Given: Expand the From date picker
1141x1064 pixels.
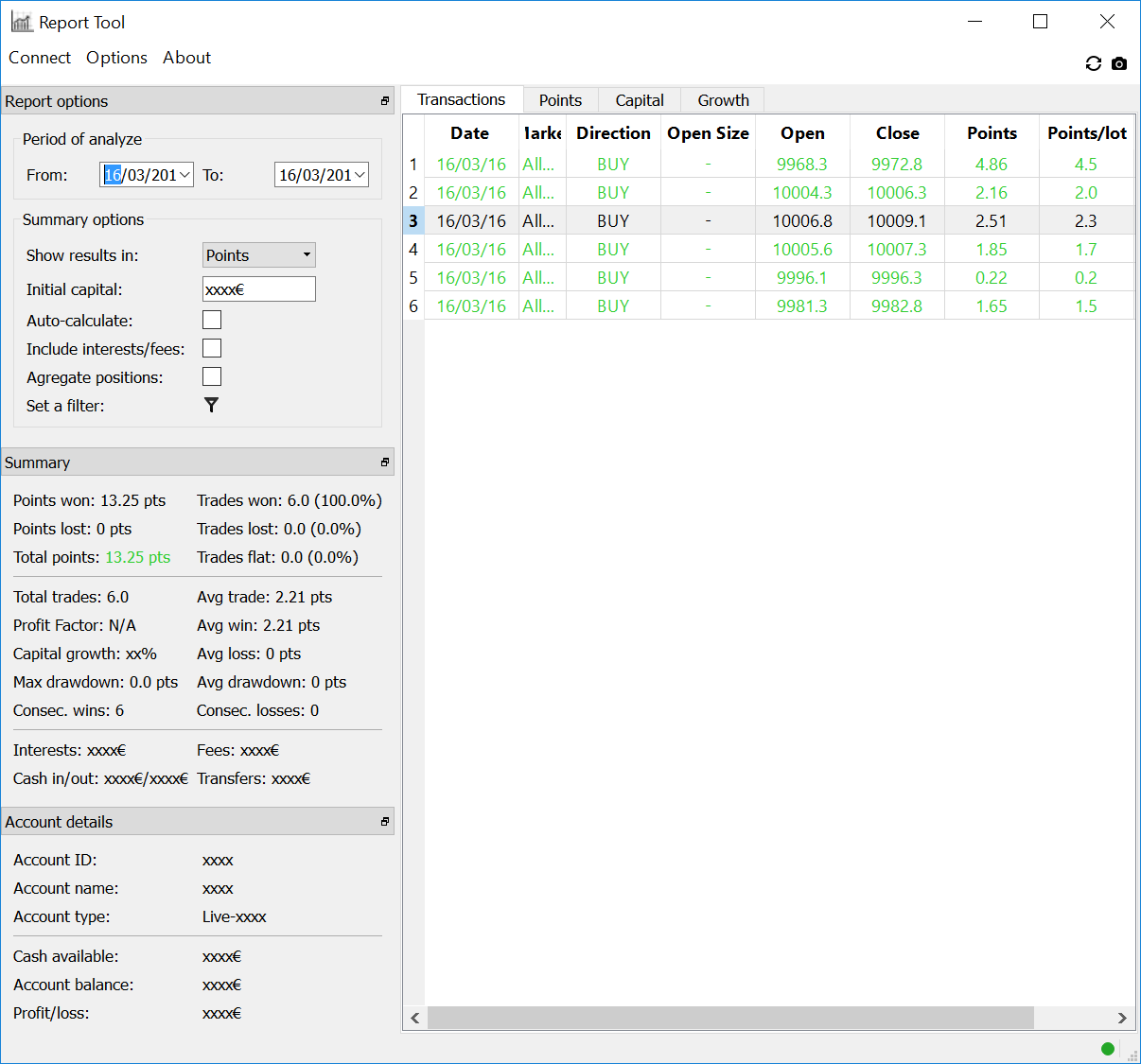Looking at the screenshot, I should pyautogui.click(x=184, y=175).
